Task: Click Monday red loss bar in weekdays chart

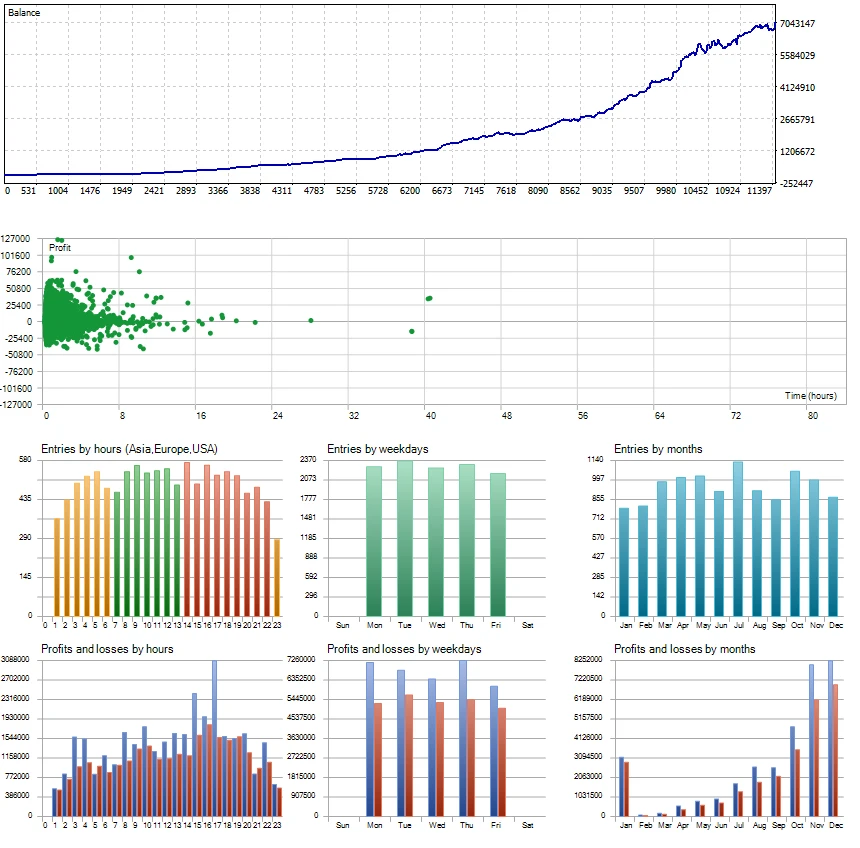Action: point(377,760)
